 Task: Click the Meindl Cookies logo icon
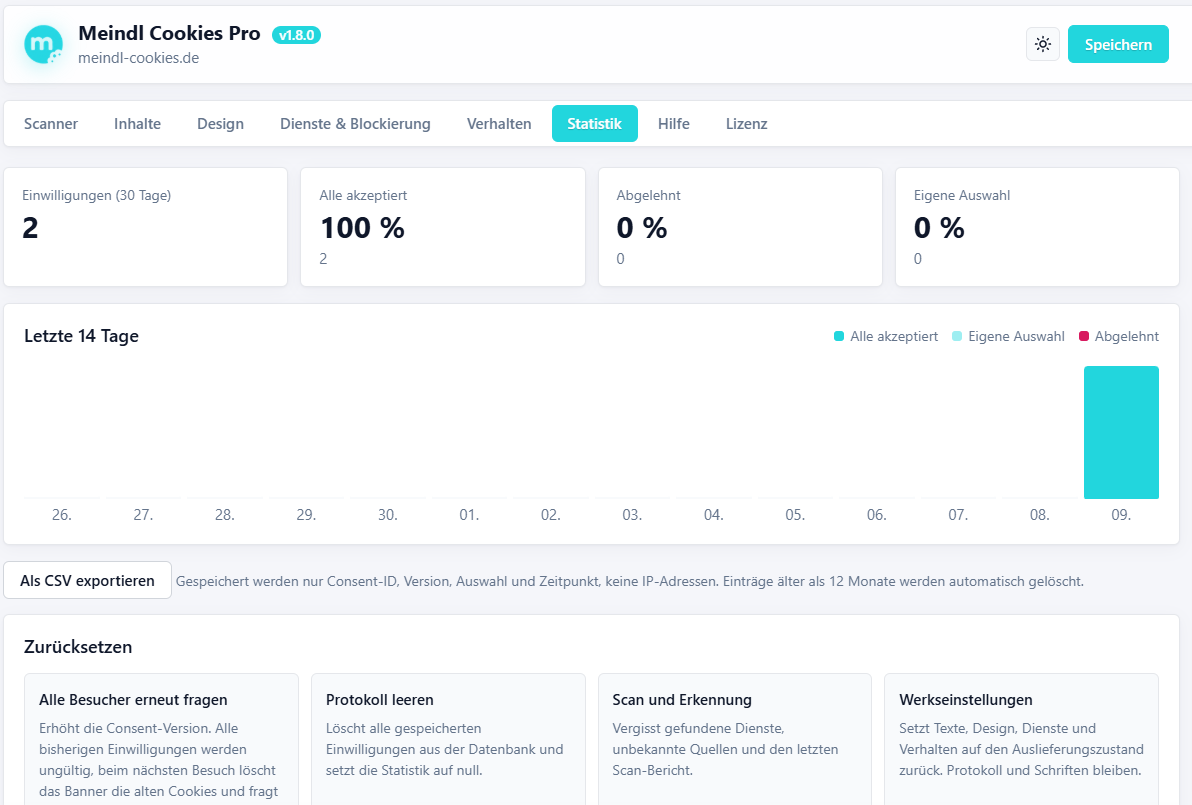43,44
